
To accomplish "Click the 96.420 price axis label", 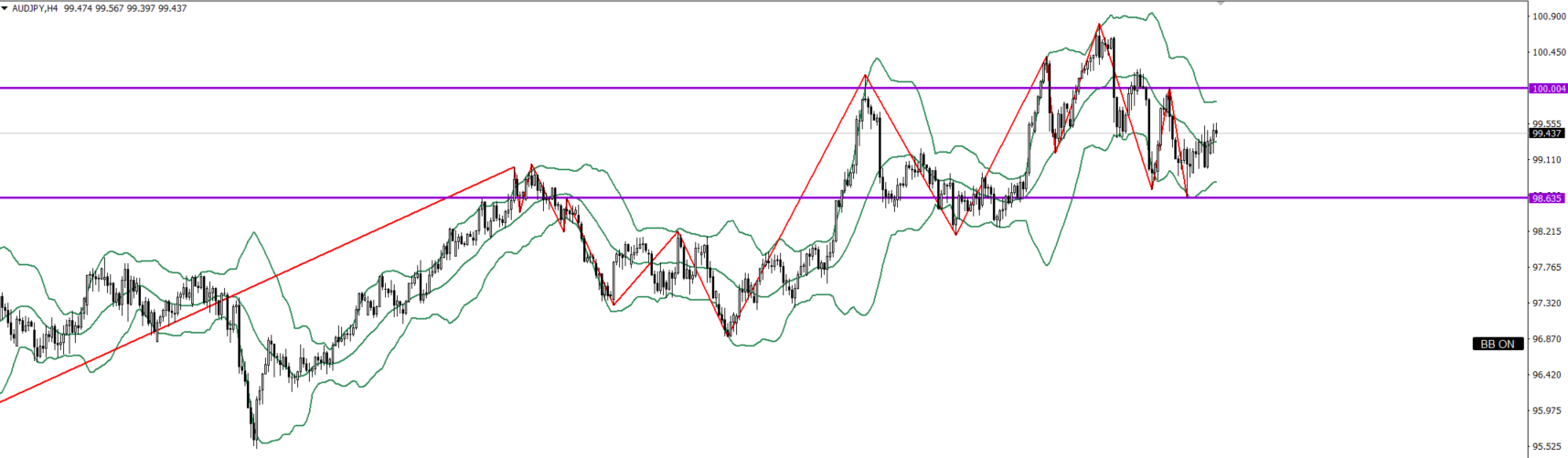I will coord(1547,375).
